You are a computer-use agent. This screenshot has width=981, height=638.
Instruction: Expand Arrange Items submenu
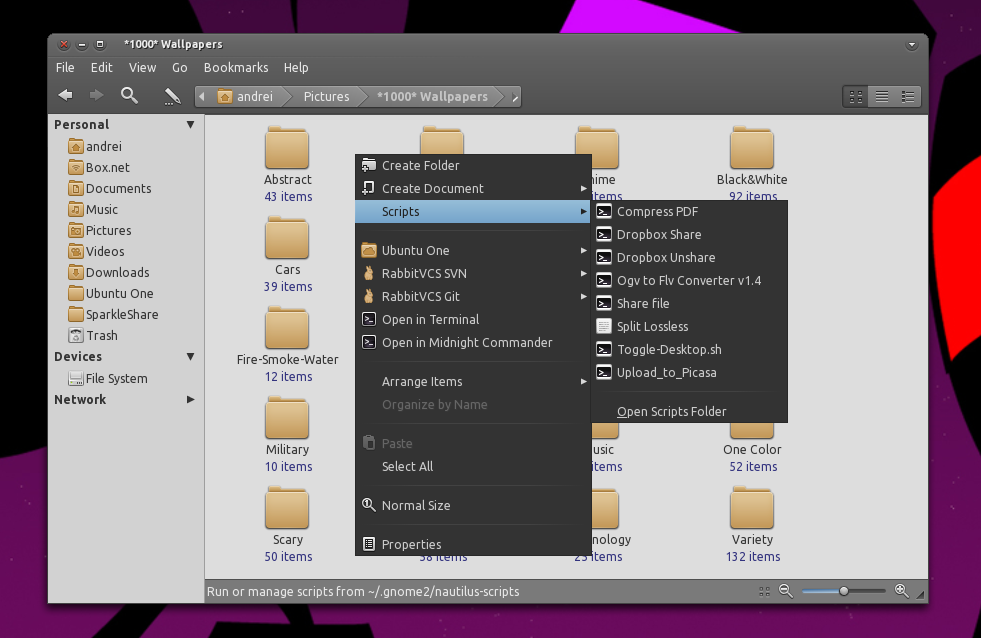pos(474,382)
